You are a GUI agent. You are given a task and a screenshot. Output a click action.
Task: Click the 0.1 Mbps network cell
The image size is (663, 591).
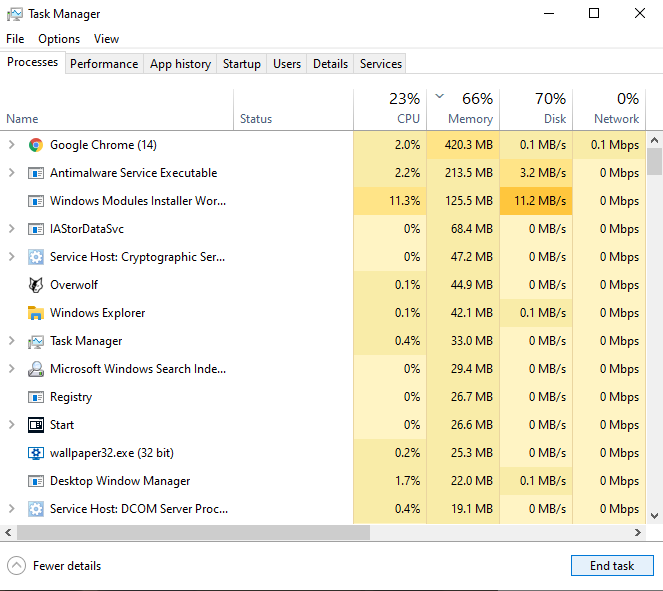(x=609, y=145)
